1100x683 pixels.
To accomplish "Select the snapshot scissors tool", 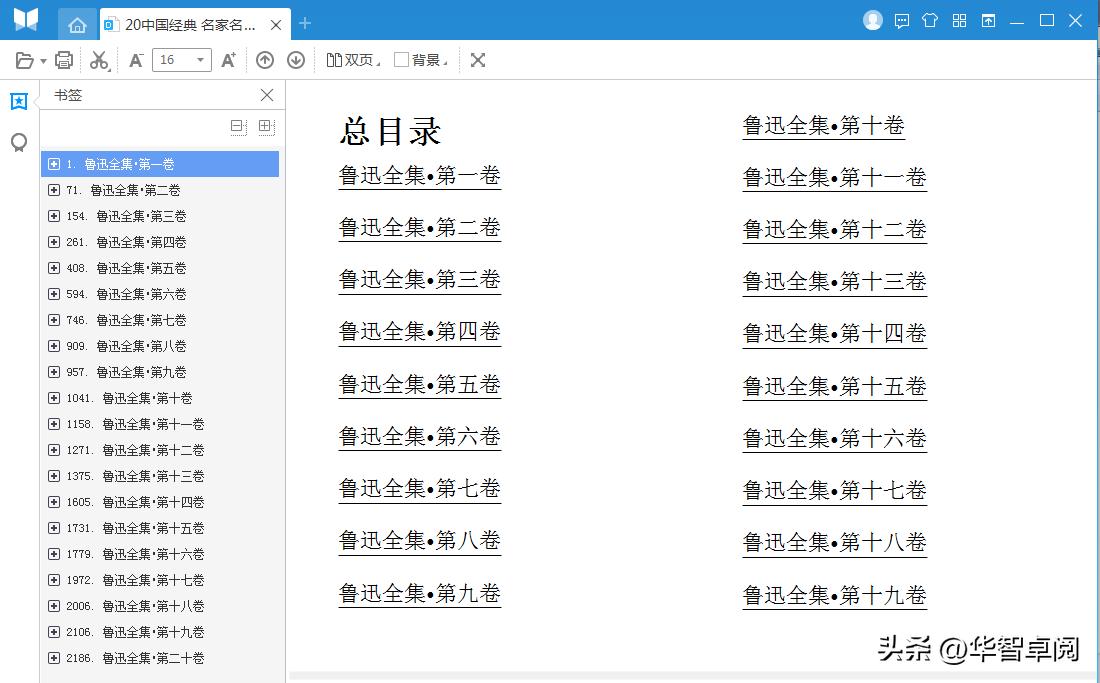I will 98,60.
